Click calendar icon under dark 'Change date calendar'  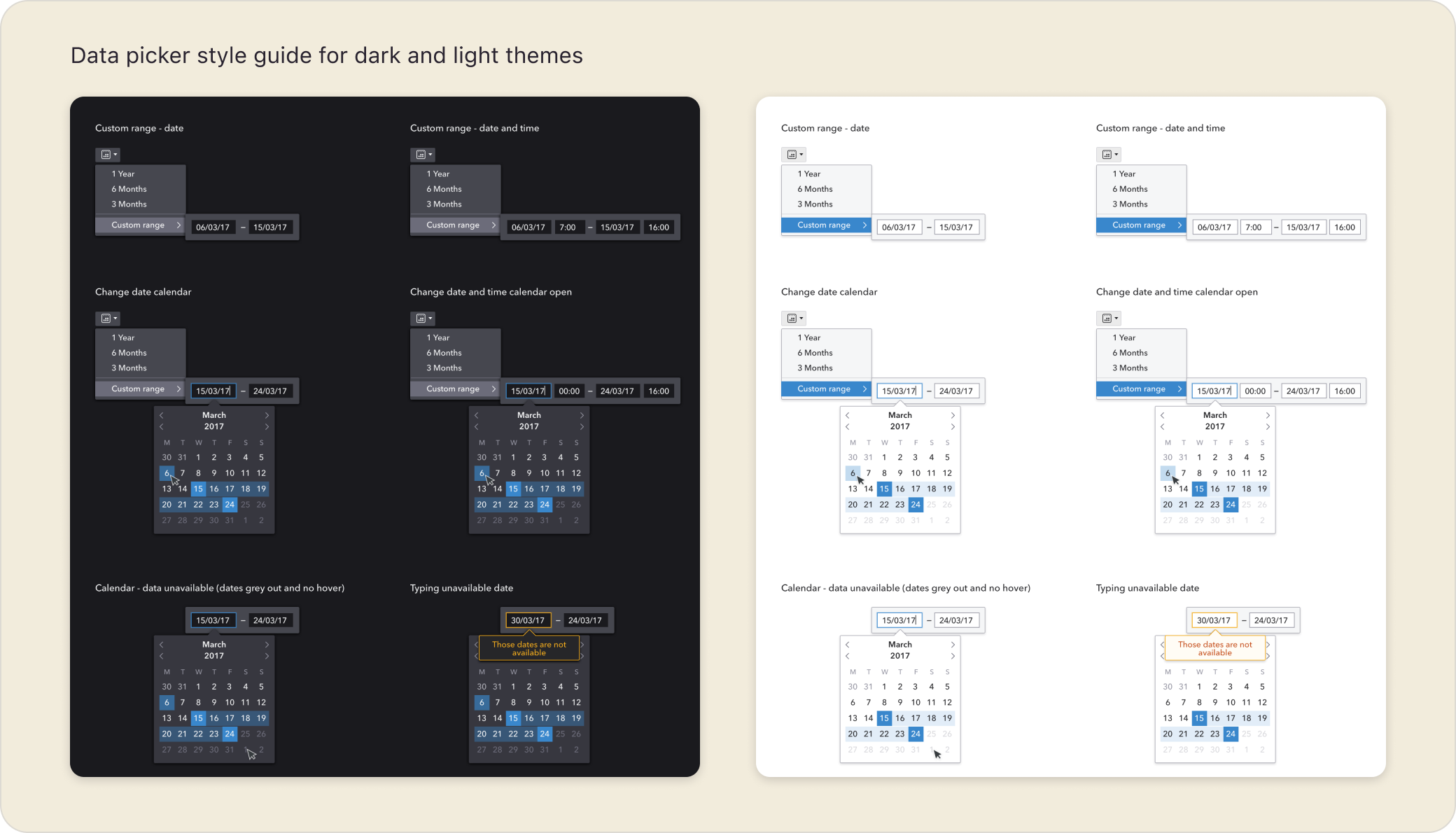pos(108,318)
